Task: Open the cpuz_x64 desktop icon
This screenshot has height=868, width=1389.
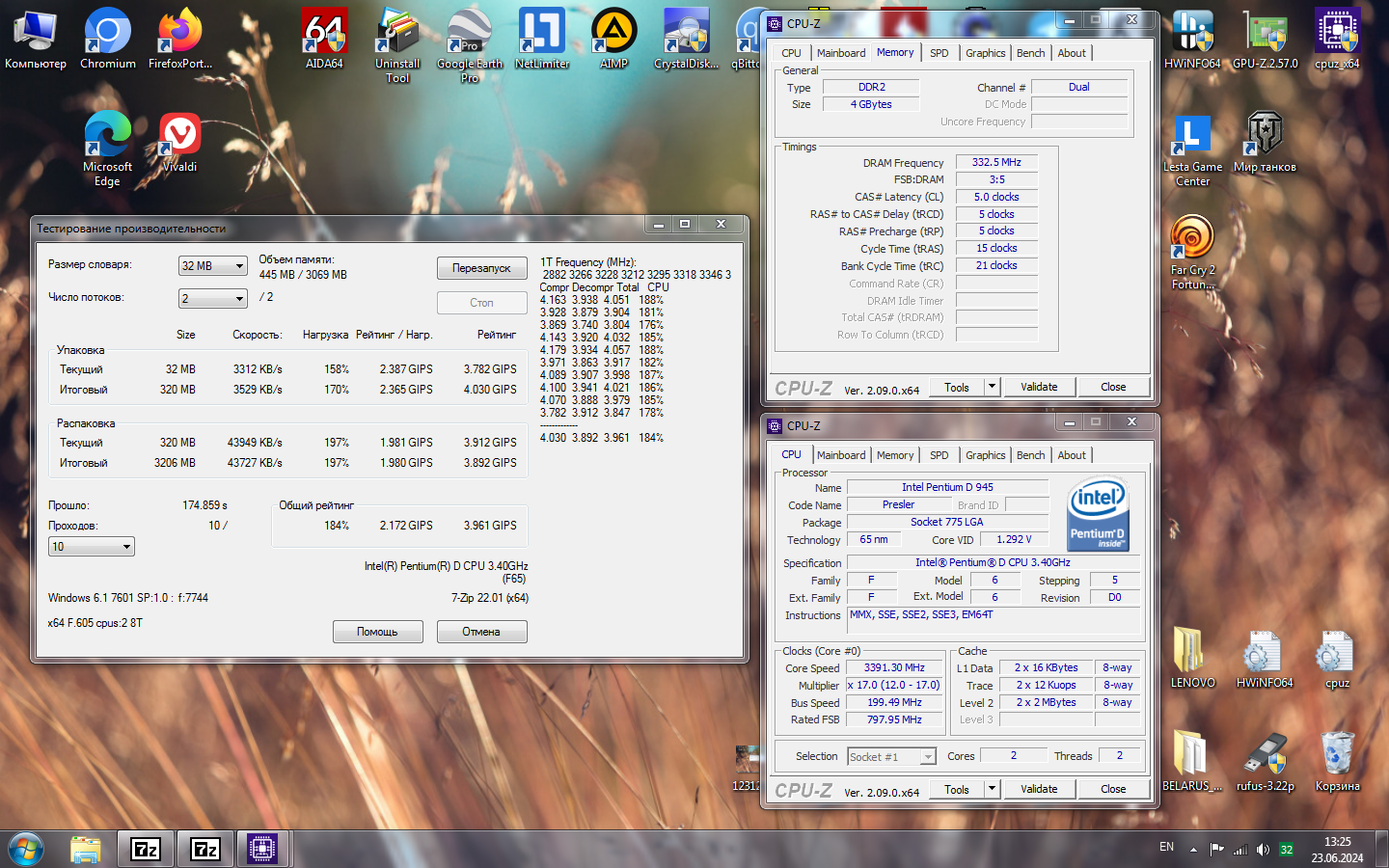Action: tap(1337, 39)
